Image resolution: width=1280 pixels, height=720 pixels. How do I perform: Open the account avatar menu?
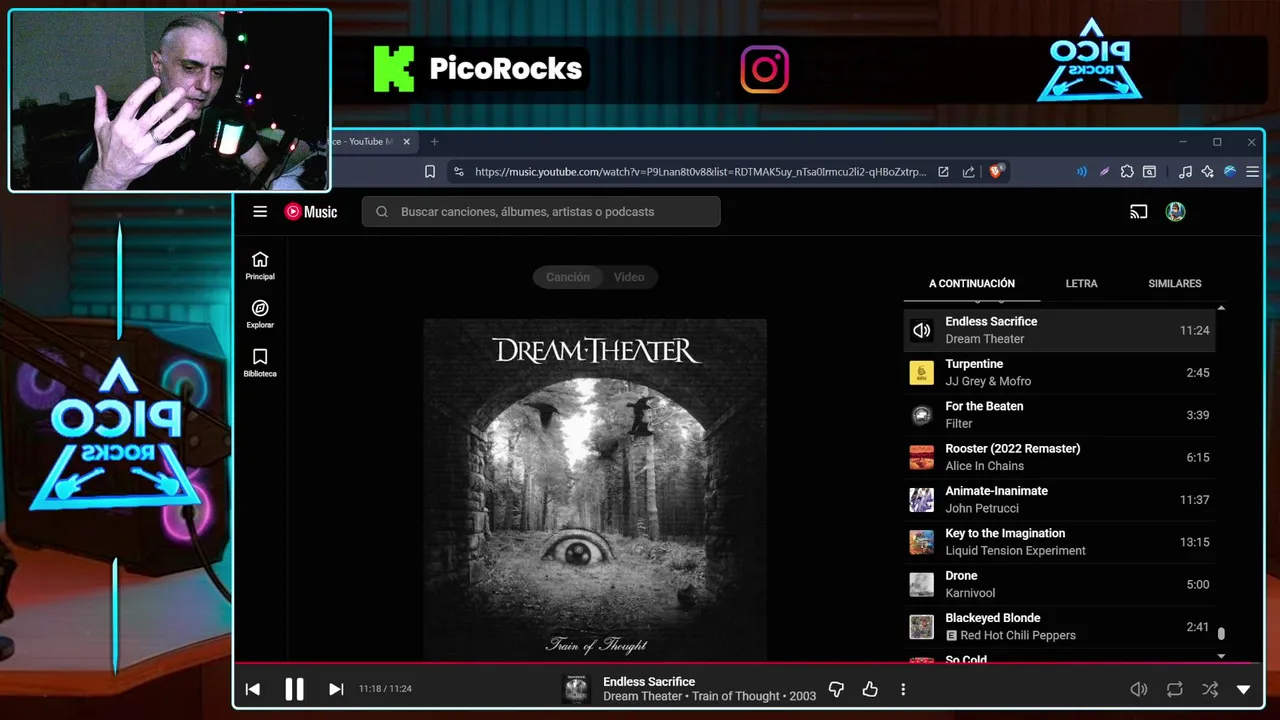pyautogui.click(x=1176, y=212)
